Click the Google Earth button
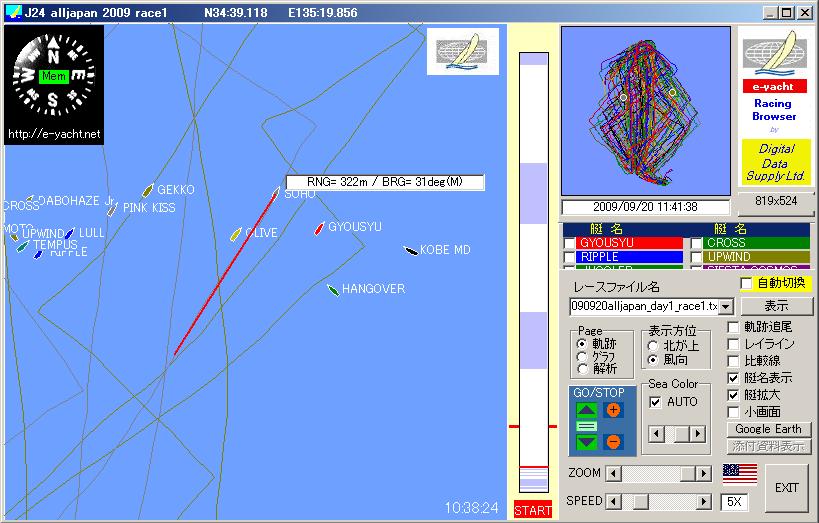 click(x=768, y=429)
